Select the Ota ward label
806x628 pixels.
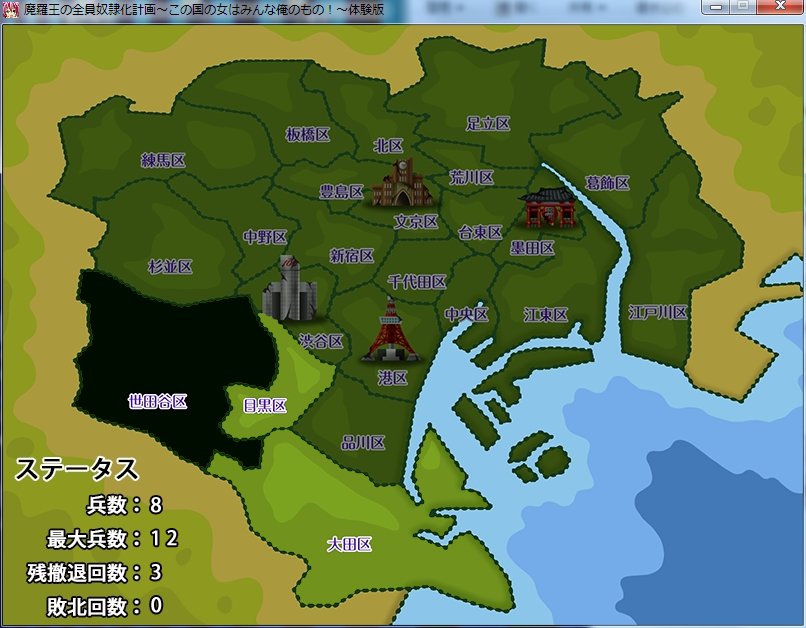coord(349,544)
